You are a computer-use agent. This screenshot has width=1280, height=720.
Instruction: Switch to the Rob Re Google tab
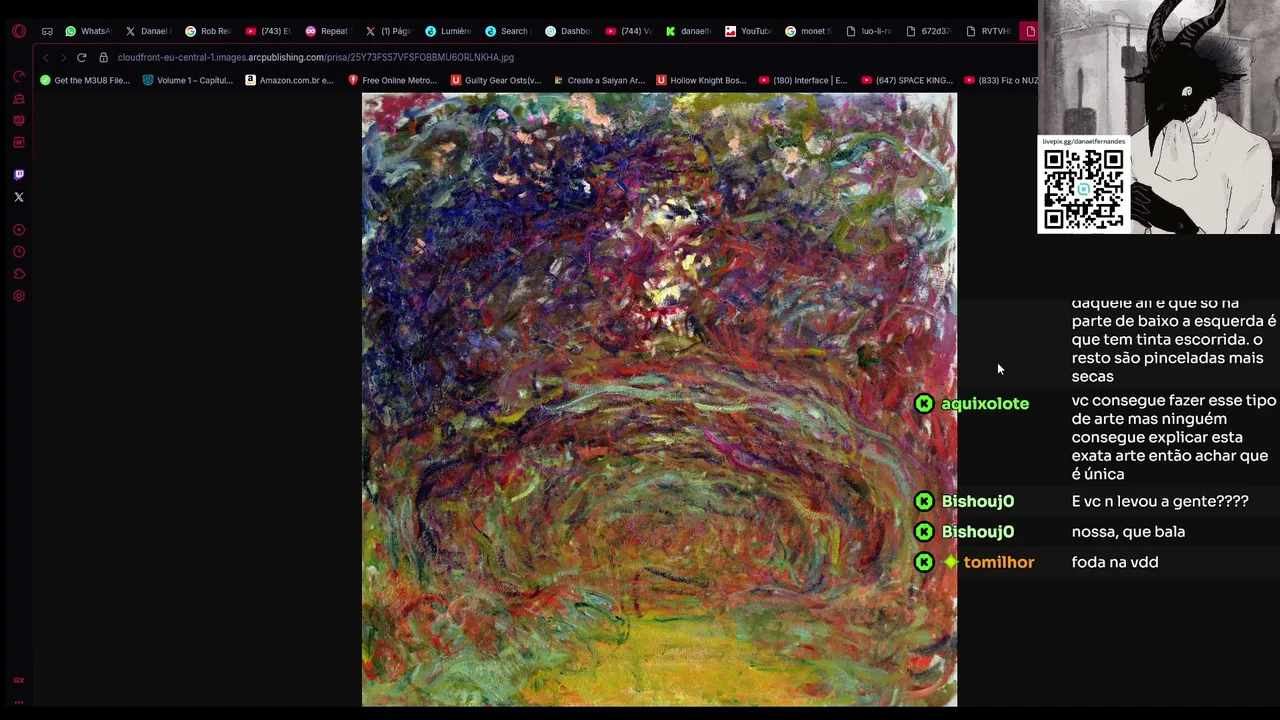point(208,31)
